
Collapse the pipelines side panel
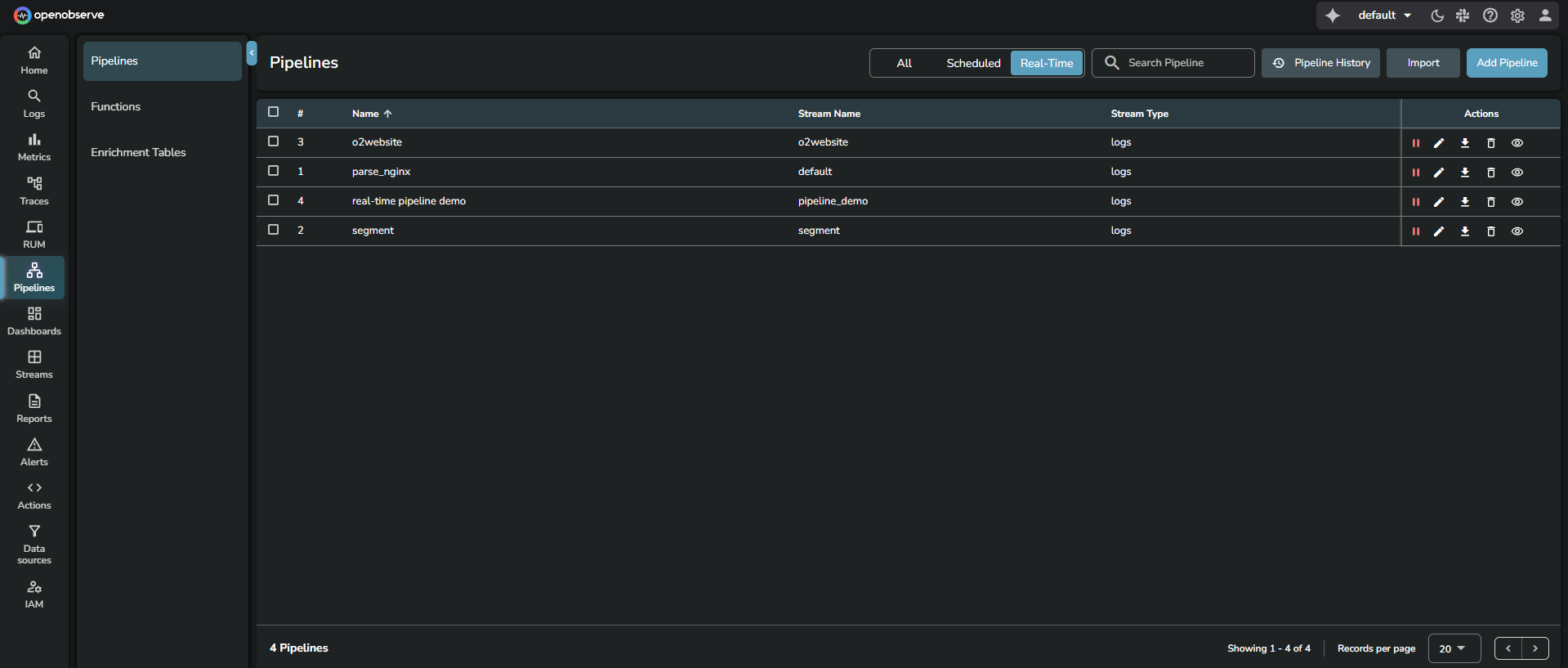pyautogui.click(x=252, y=53)
